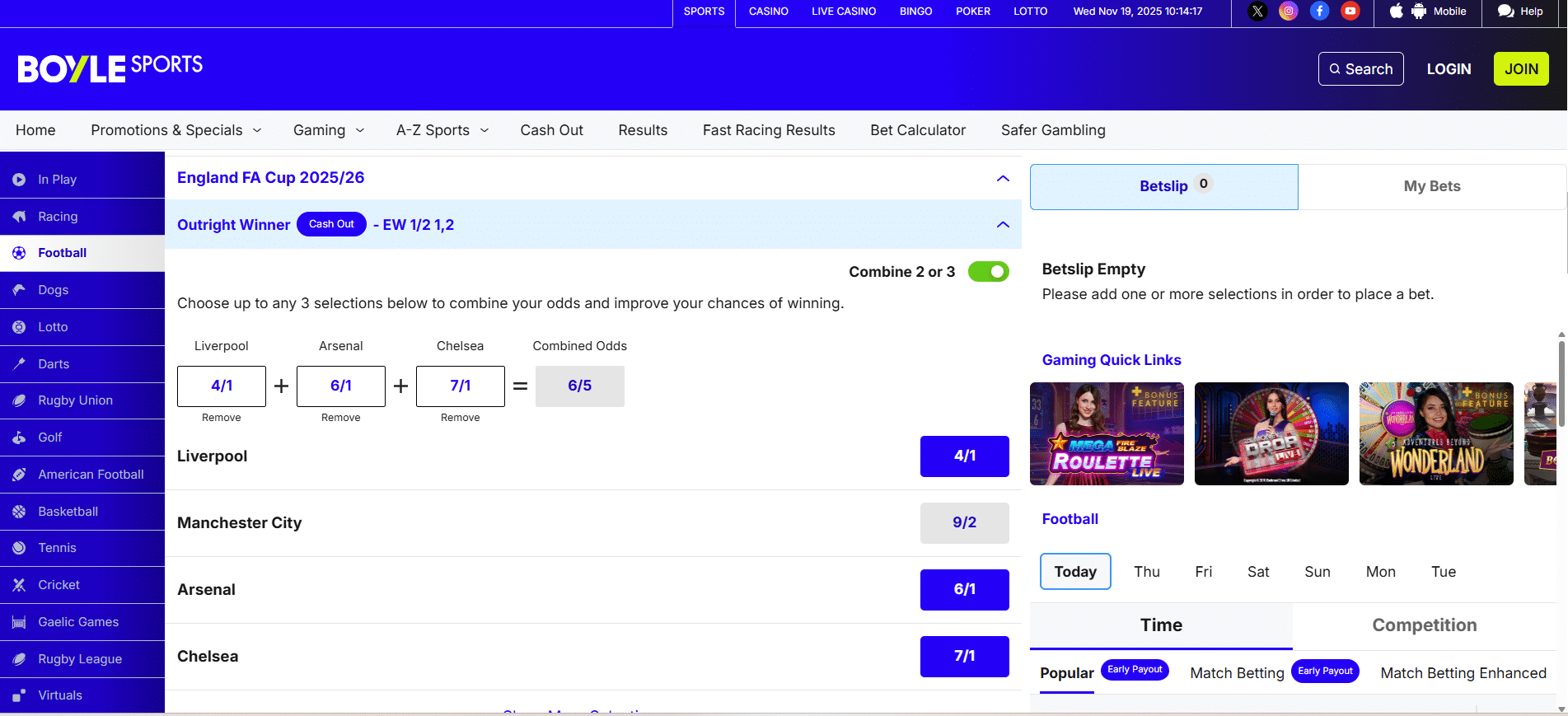The image size is (1568, 716).
Task: Collapse the England FA Cup 2025/26 section
Action: coord(1003,179)
